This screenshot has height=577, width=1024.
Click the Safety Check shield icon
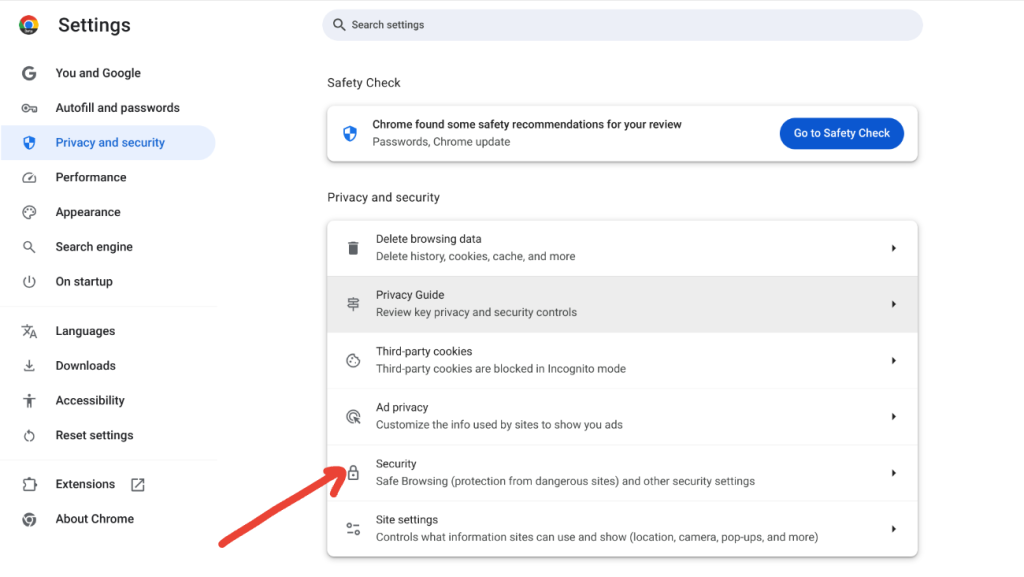[349, 133]
